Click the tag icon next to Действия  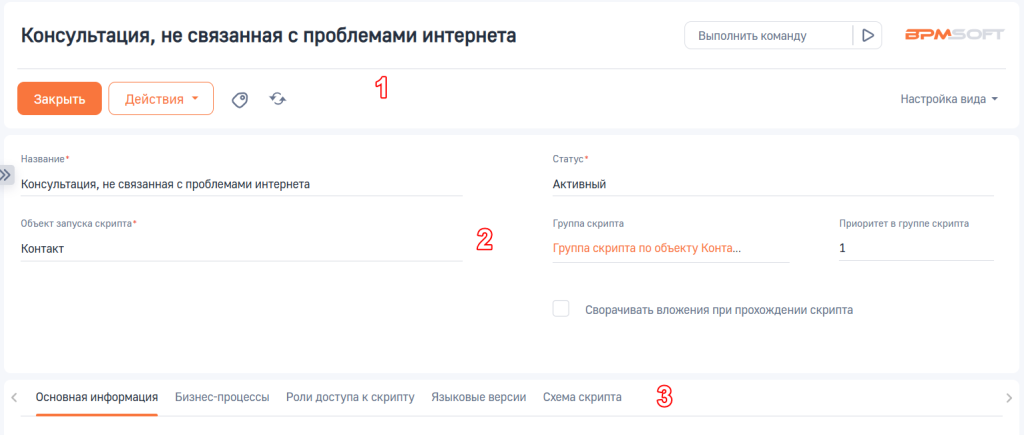click(x=240, y=99)
